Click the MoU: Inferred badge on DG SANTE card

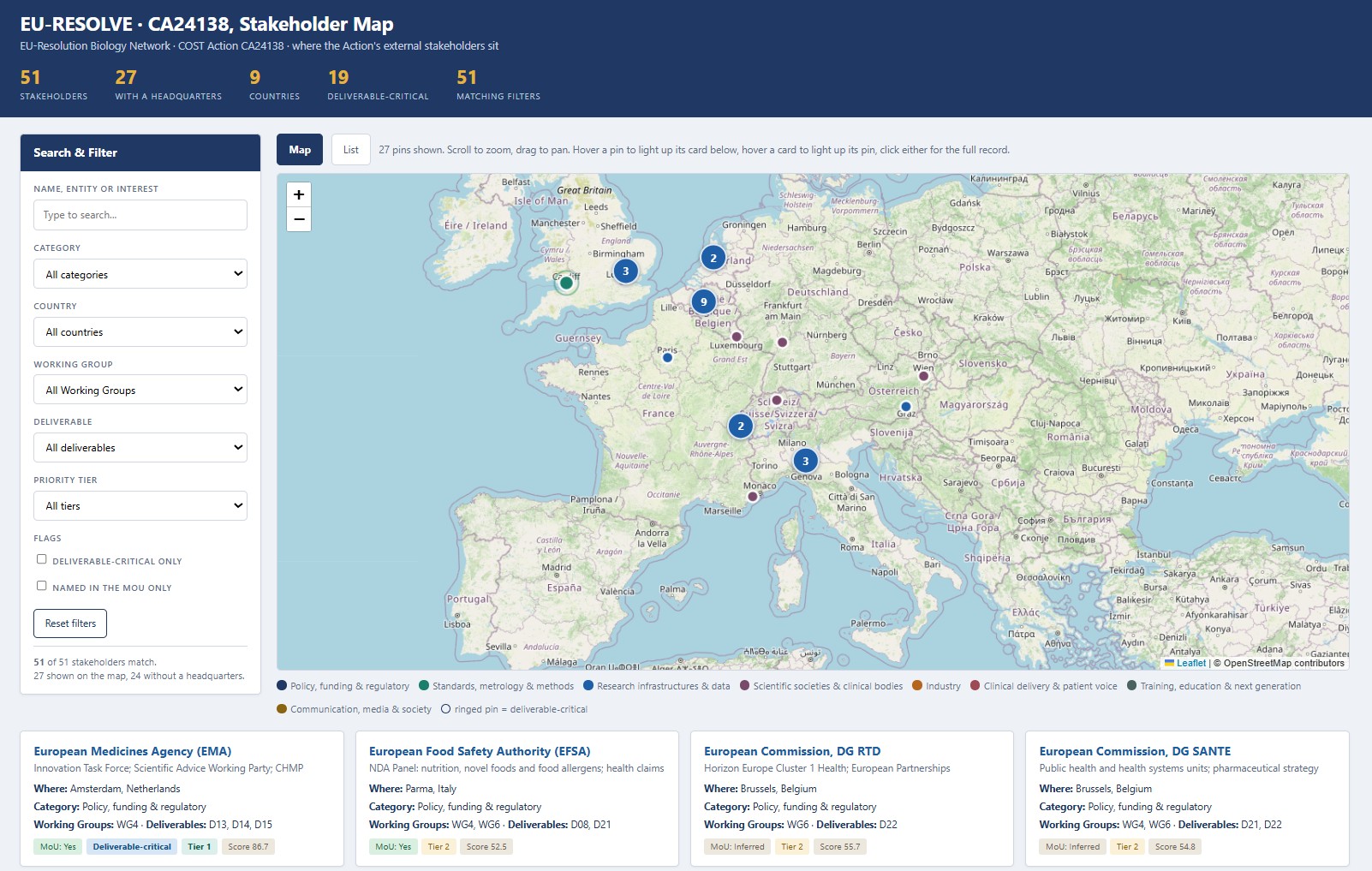coord(1072,847)
